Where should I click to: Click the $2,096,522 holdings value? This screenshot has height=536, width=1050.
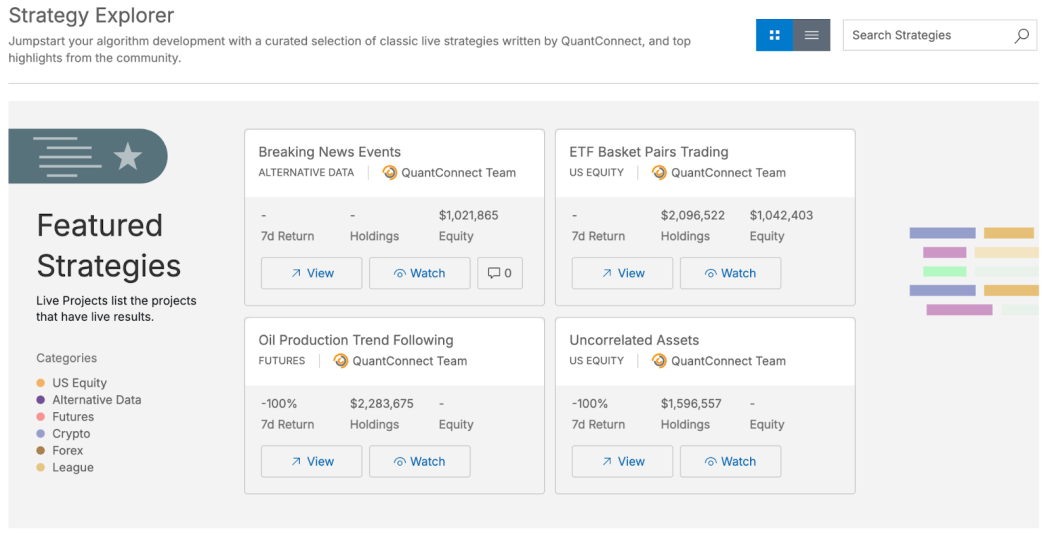point(692,216)
